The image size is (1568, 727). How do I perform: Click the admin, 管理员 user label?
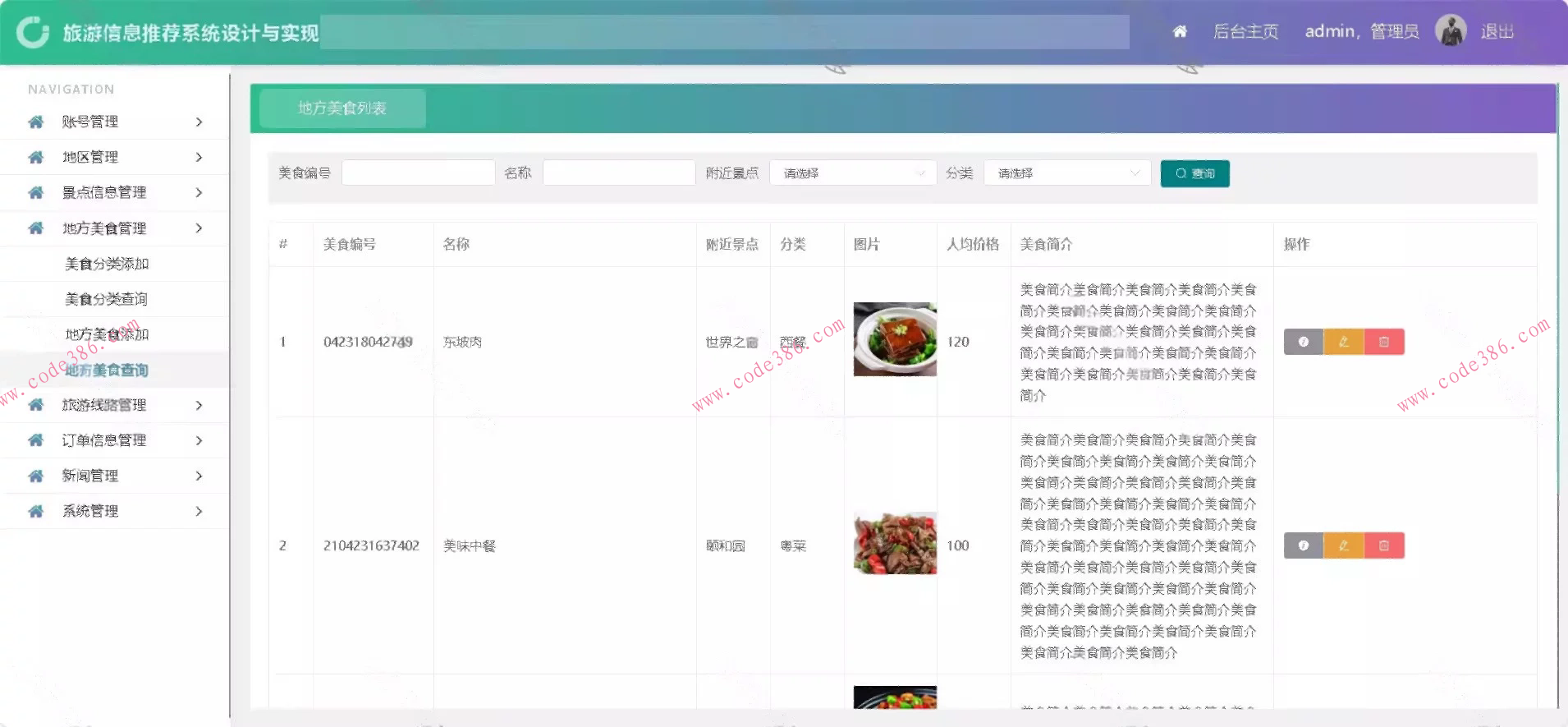click(x=1362, y=32)
